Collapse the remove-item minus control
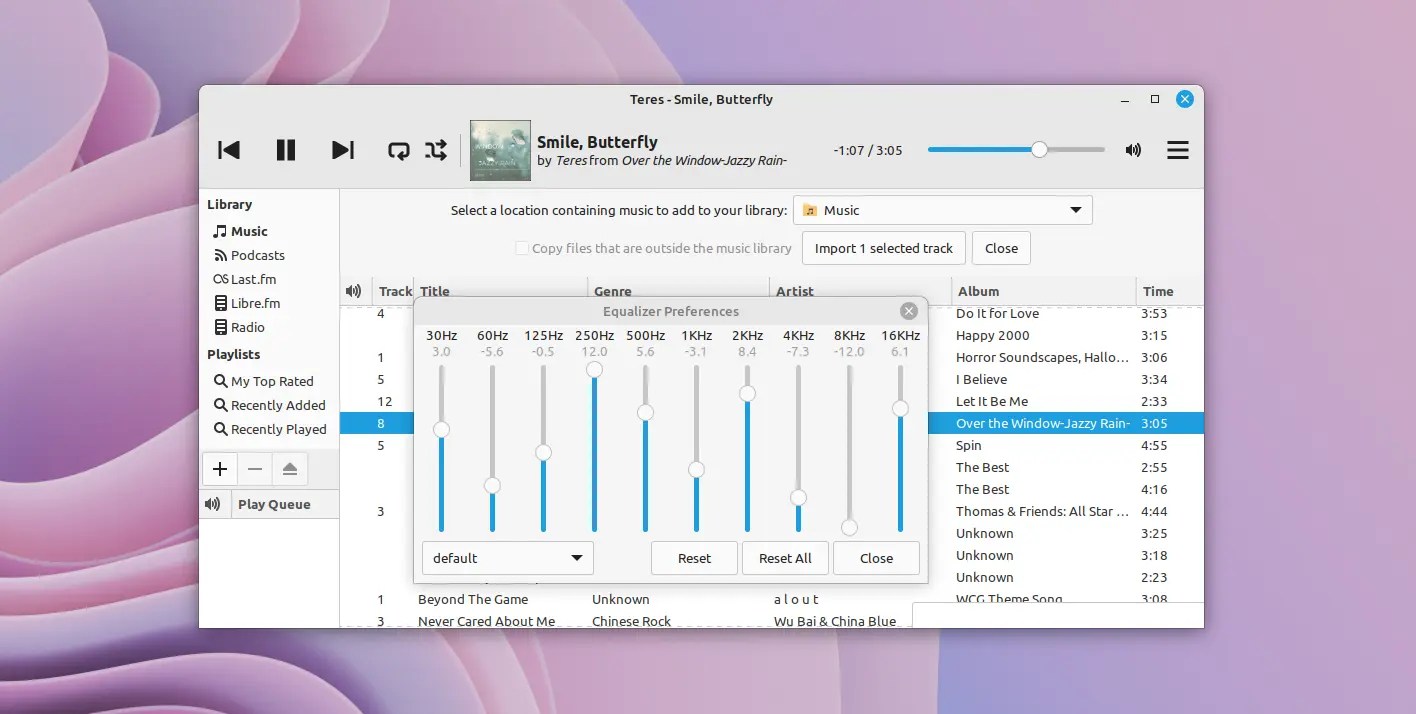1416x714 pixels. click(254, 468)
